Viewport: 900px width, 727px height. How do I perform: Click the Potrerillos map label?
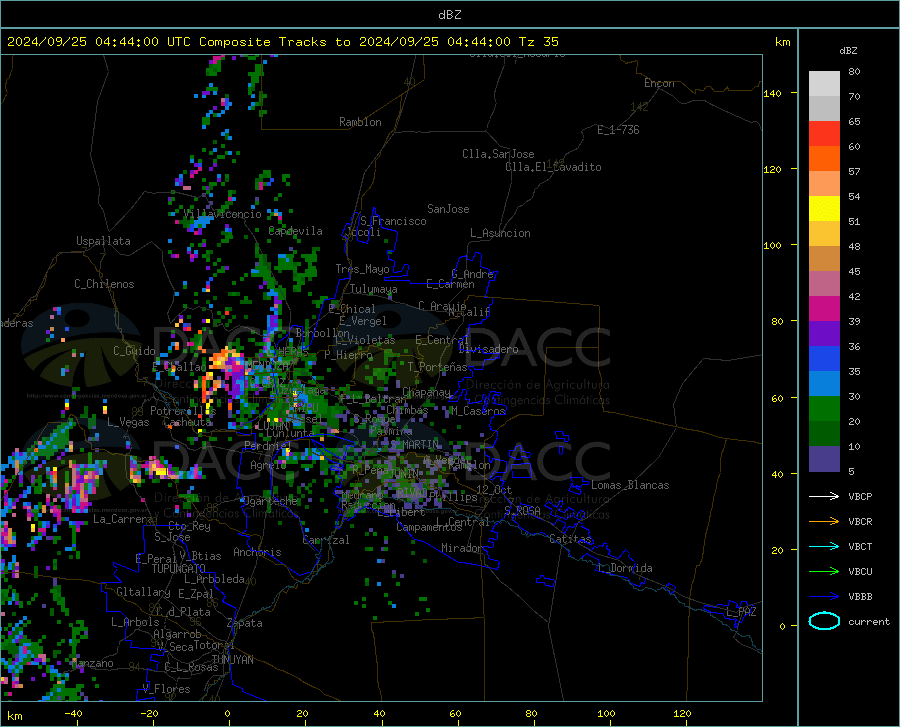click(183, 411)
